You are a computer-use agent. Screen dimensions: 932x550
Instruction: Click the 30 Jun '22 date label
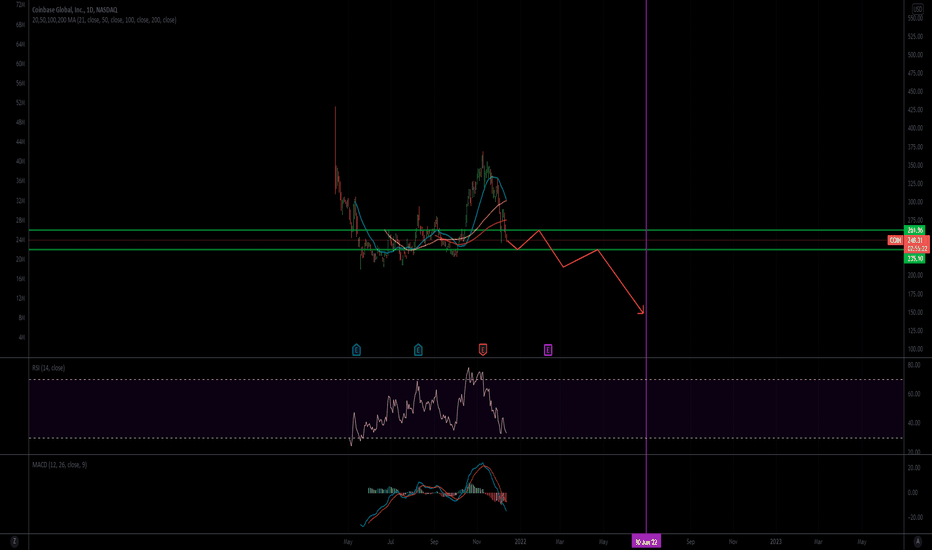pyautogui.click(x=646, y=541)
